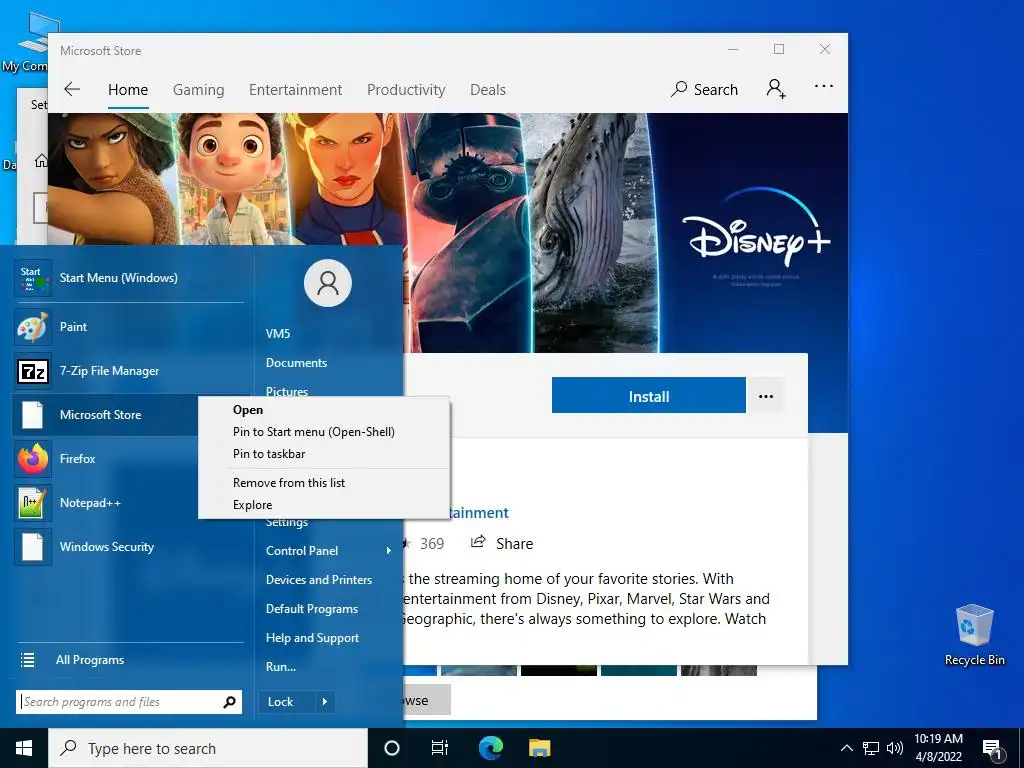Expand the arrow next to Lock

pyautogui.click(x=325, y=702)
